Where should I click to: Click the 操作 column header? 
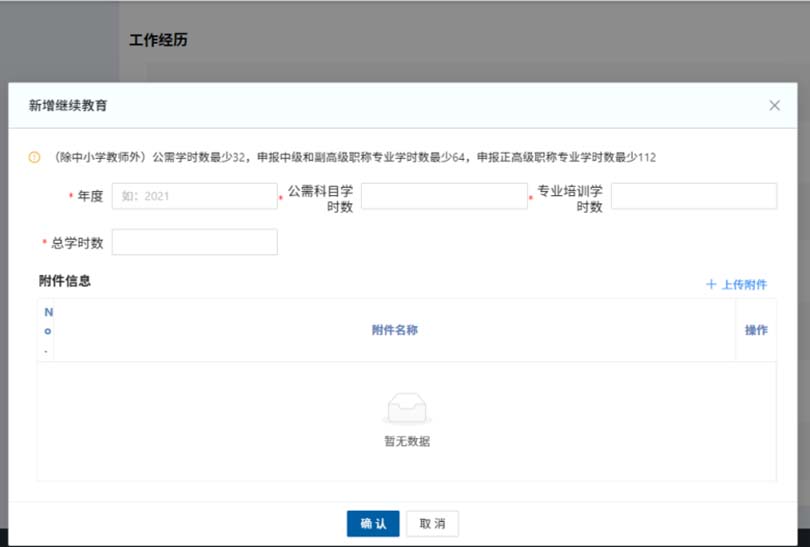756,330
